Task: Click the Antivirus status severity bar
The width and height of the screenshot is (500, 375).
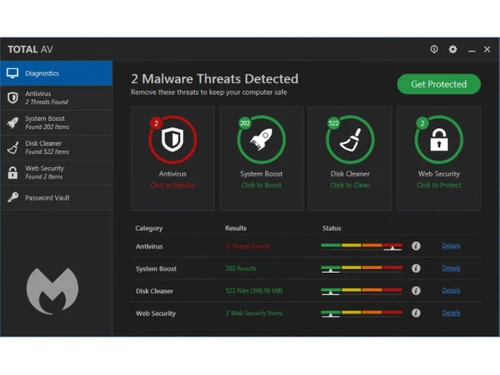Action: (361, 247)
